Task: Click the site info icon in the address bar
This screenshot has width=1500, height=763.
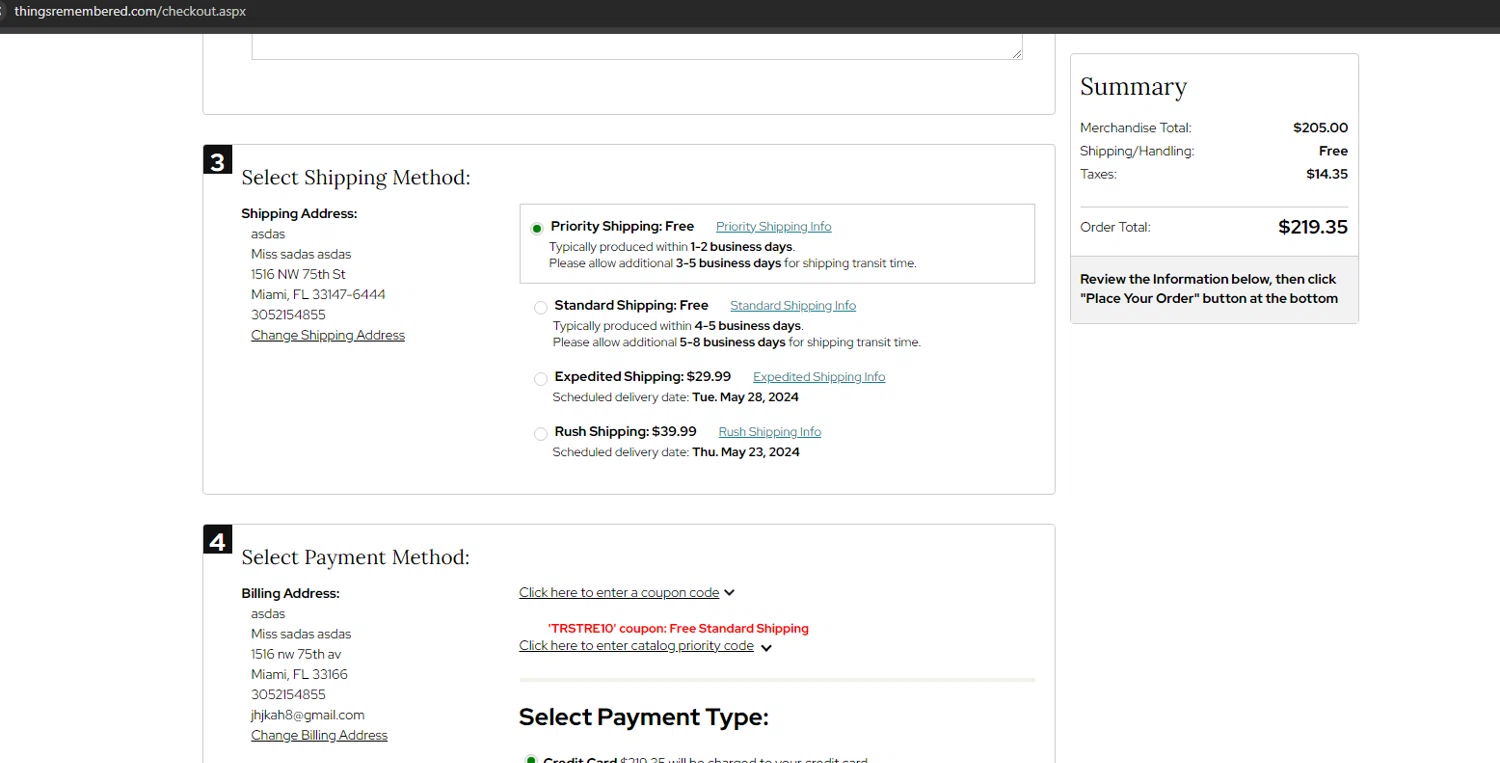Action: click(x=3, y=12)
